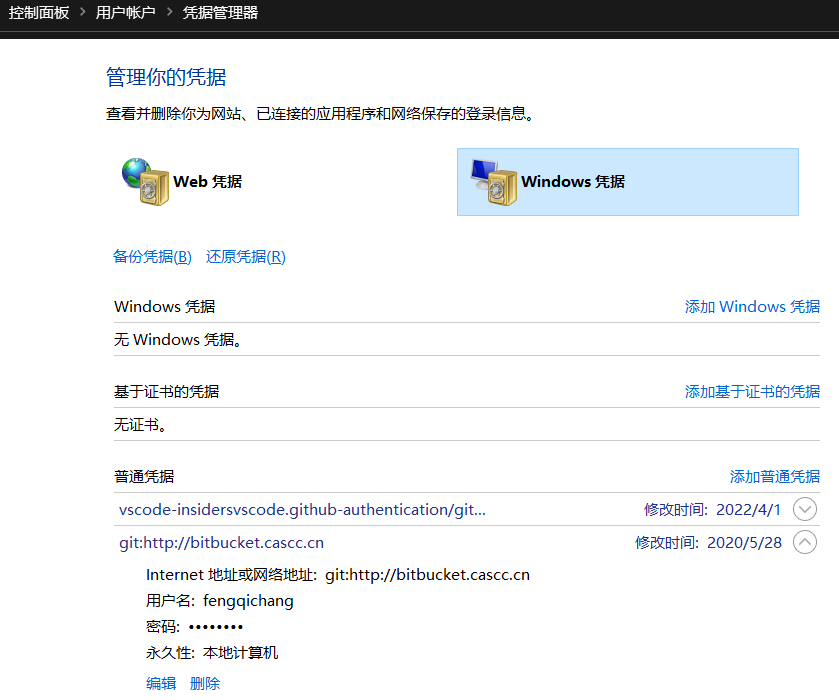Image resolution: width=839 pixels, height=700 pixels.
Task: Open breadcrumb arrow after 用户帐户
Action: tap(170, 13)
